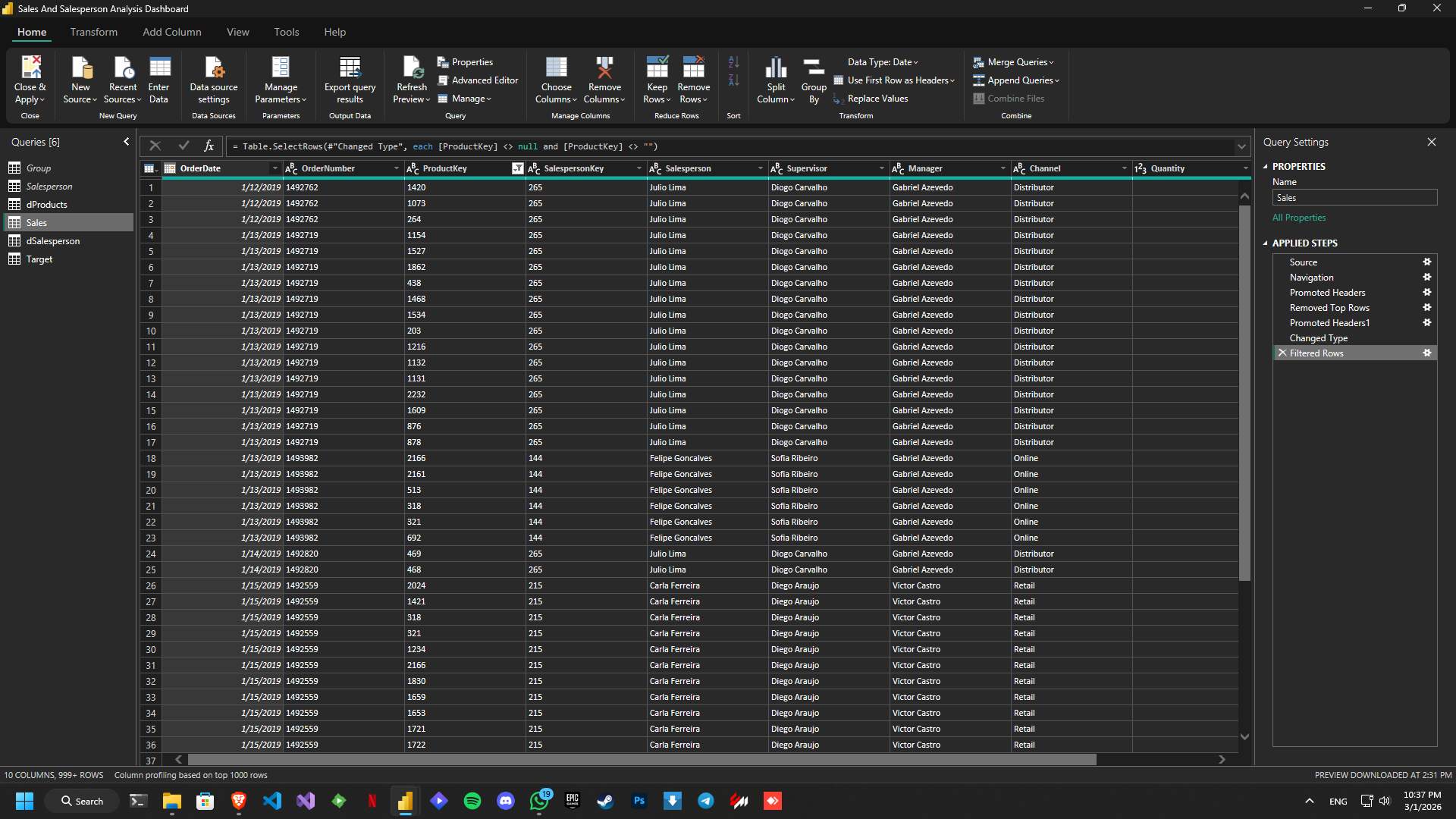Open the View menu

tap(237, 32)
